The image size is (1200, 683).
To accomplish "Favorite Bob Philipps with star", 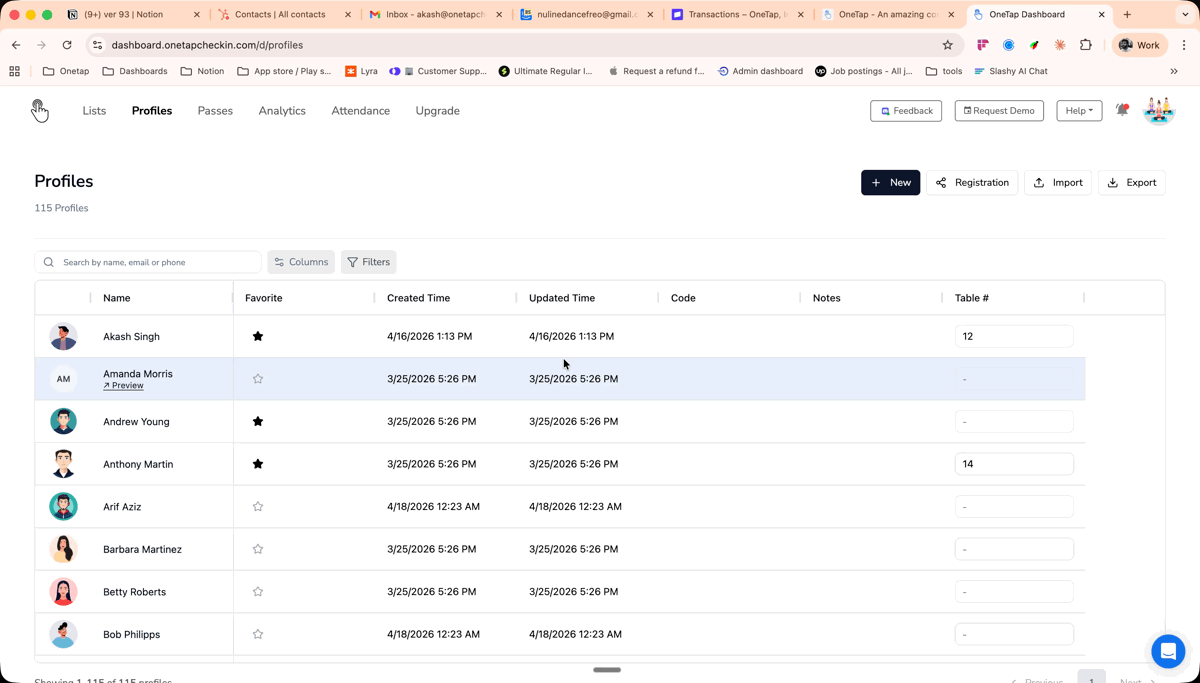I will click(258, 634).
